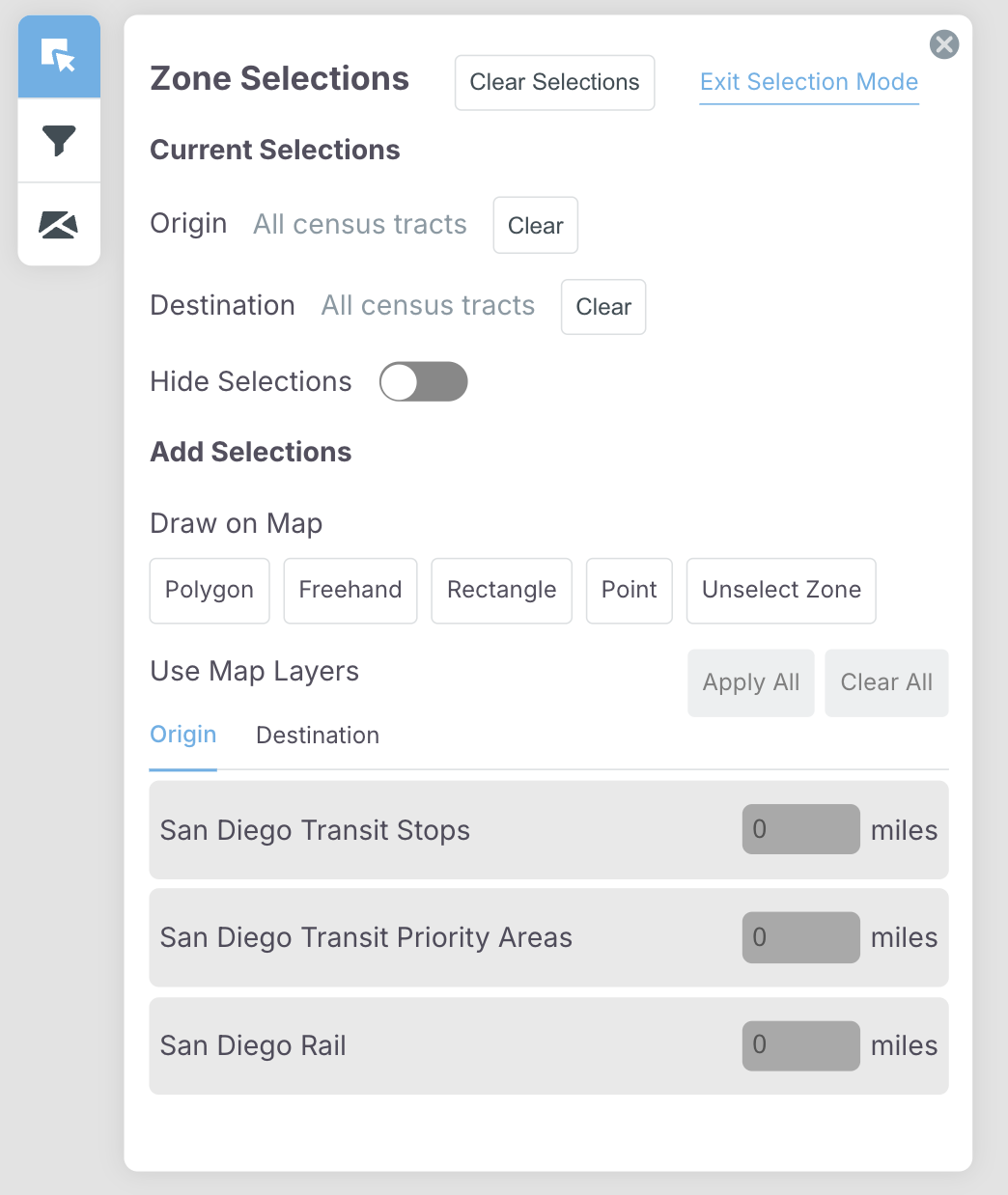Pick the Point draw tool

629,590
